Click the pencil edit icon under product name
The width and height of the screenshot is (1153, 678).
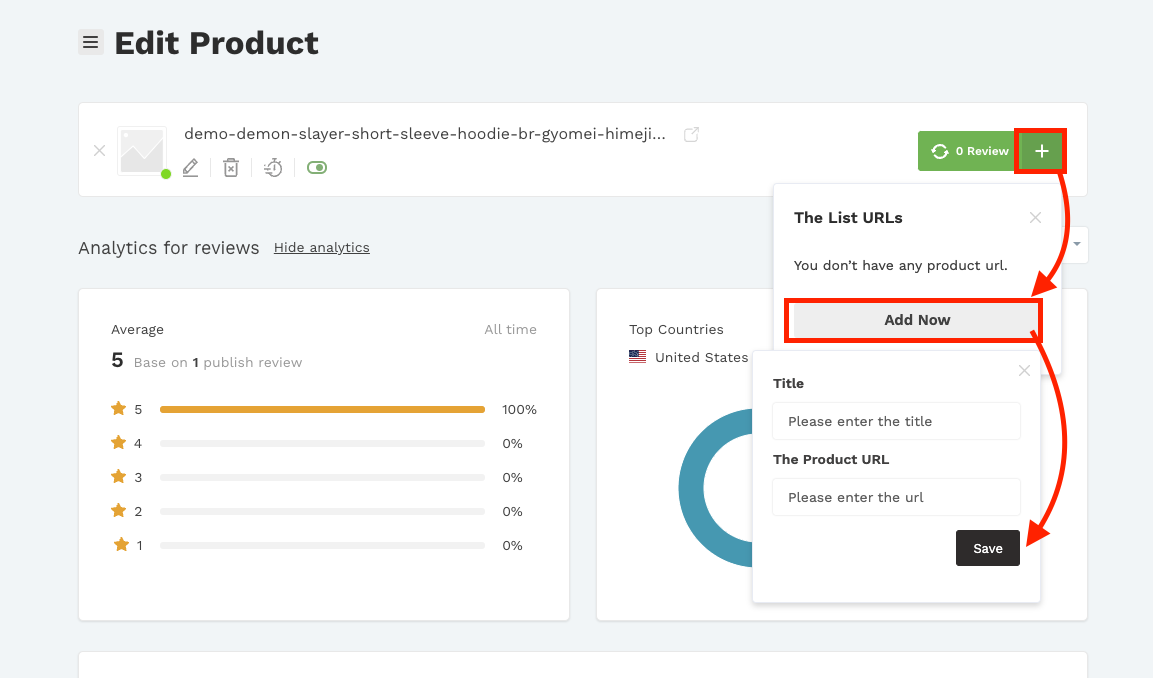tap(190, 168)
